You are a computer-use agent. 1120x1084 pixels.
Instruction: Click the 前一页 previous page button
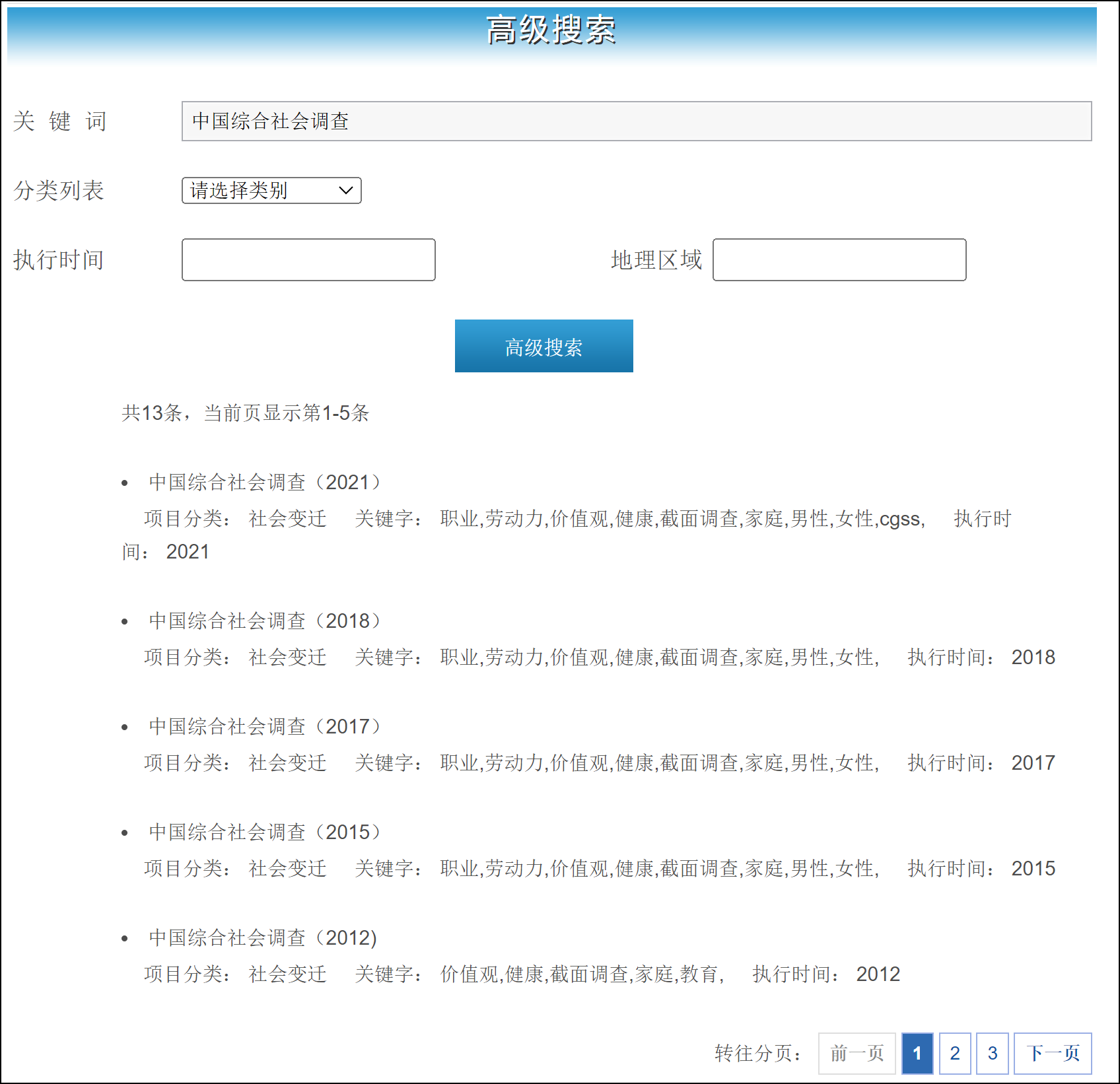point(857,1054)
